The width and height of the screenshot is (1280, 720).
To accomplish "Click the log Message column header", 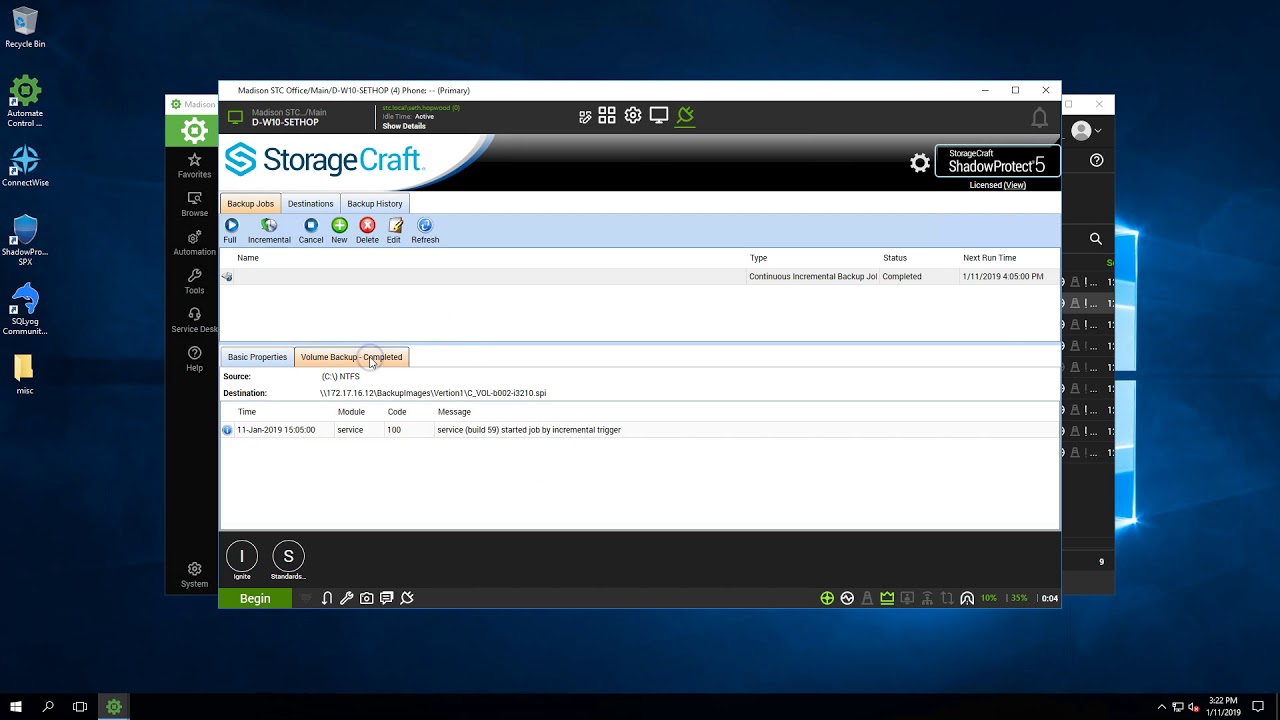I will tap(454, 412).
